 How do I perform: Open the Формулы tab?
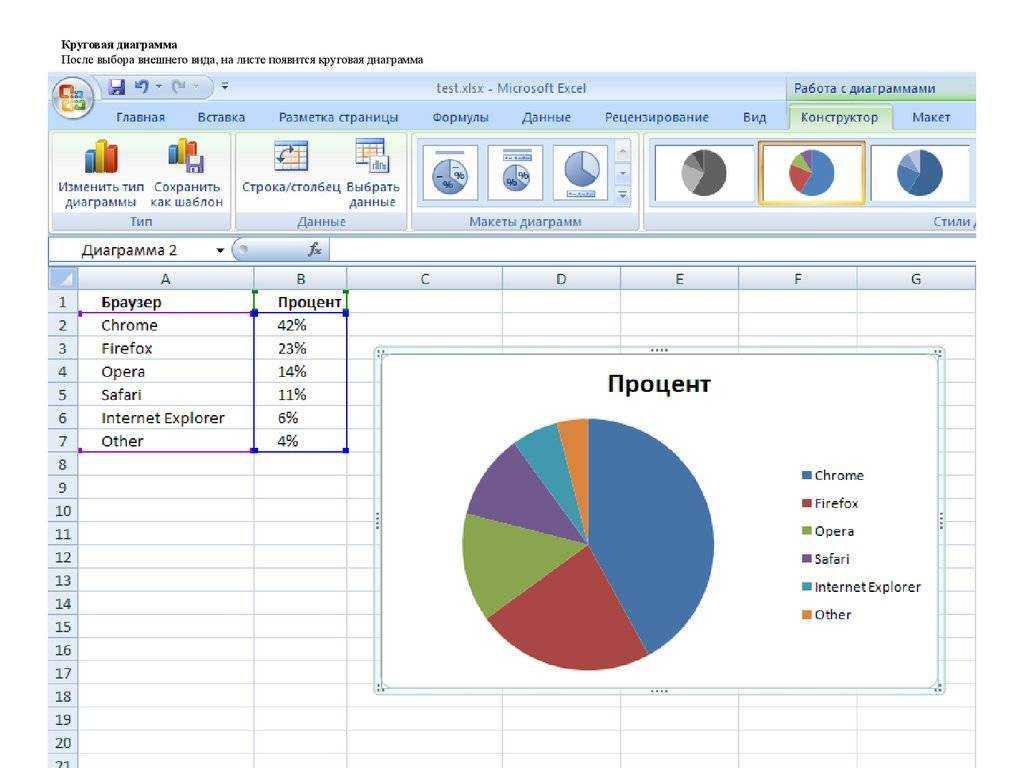coord(460,118)
